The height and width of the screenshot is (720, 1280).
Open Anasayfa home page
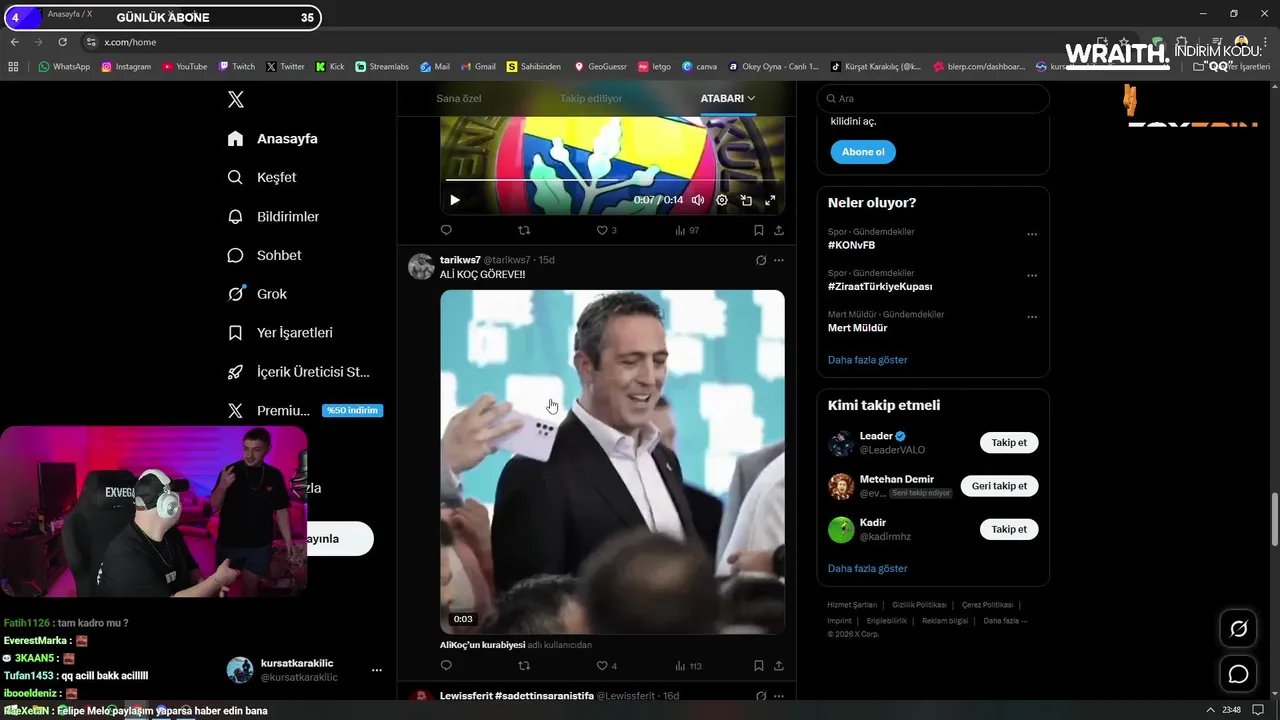pos(272,138)
